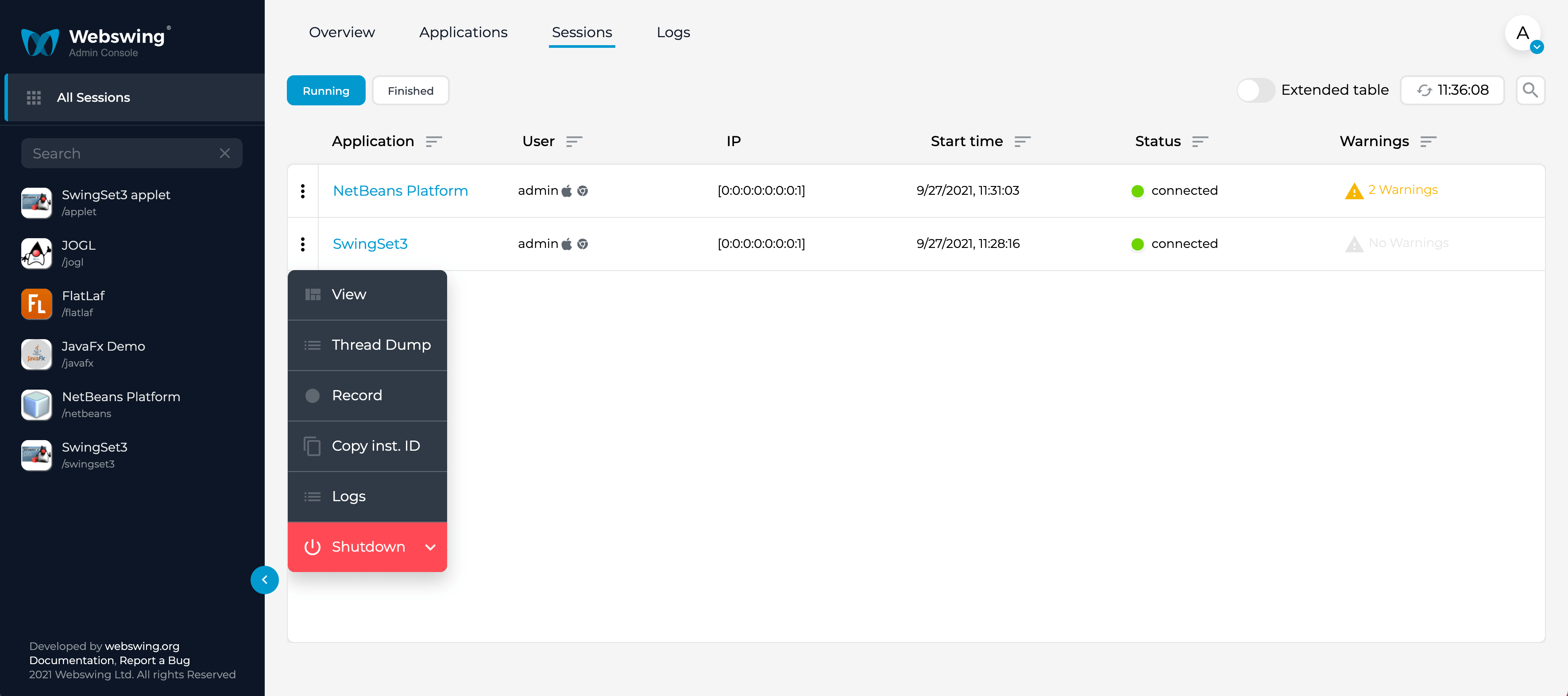Toggle the Extended table switch
The height and width of the screenshot is (696, 1568).
(1256, 90)
